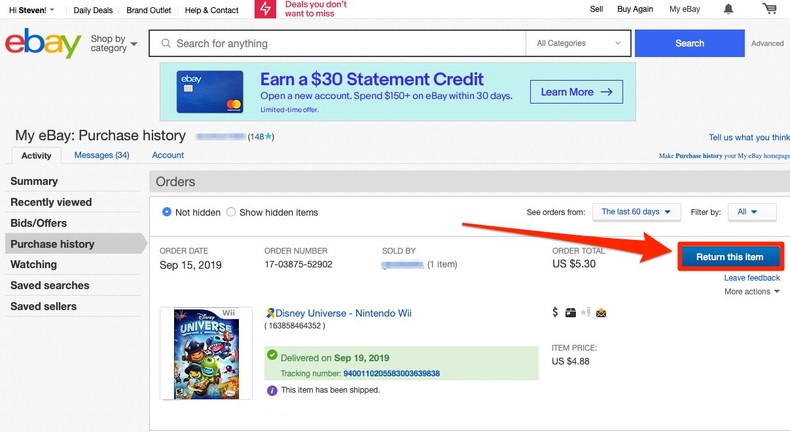Click the Return this item button
This screenshot has width=790, height=432.
(x=729, y=257)
